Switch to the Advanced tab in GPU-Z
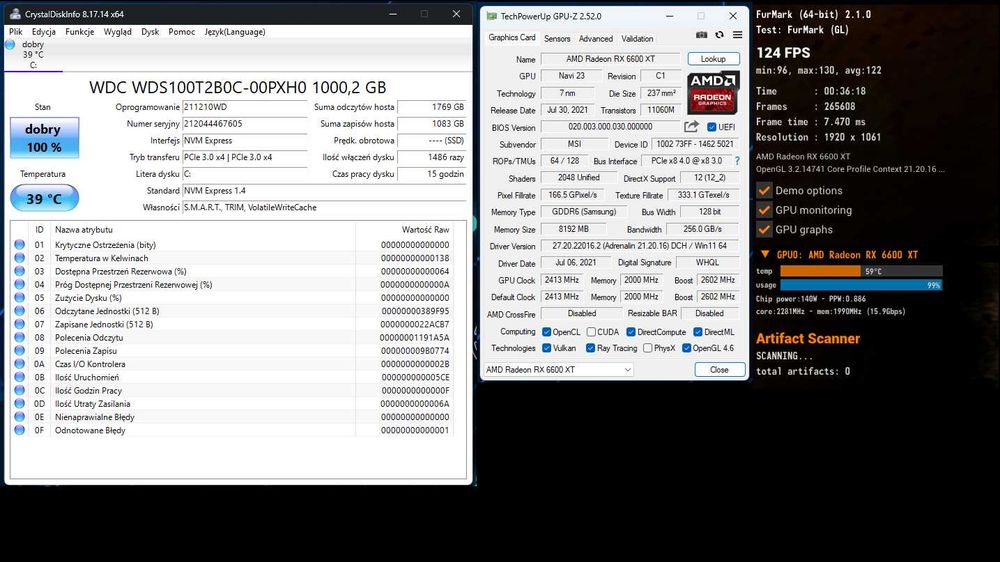This screenshot has width=1000, height=562. point(596,38)
